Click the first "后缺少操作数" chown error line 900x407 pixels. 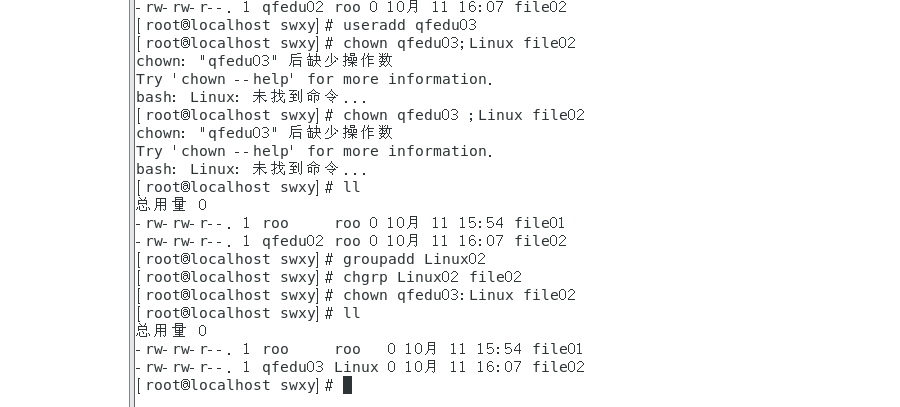pyautogui.click(x=265, y=61)
